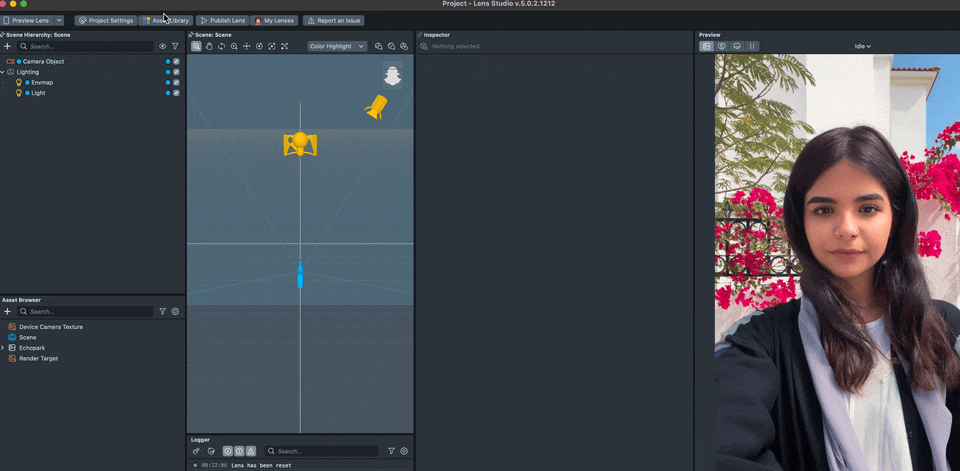
Task: Open the Asset Library
Action: point(166,20)
